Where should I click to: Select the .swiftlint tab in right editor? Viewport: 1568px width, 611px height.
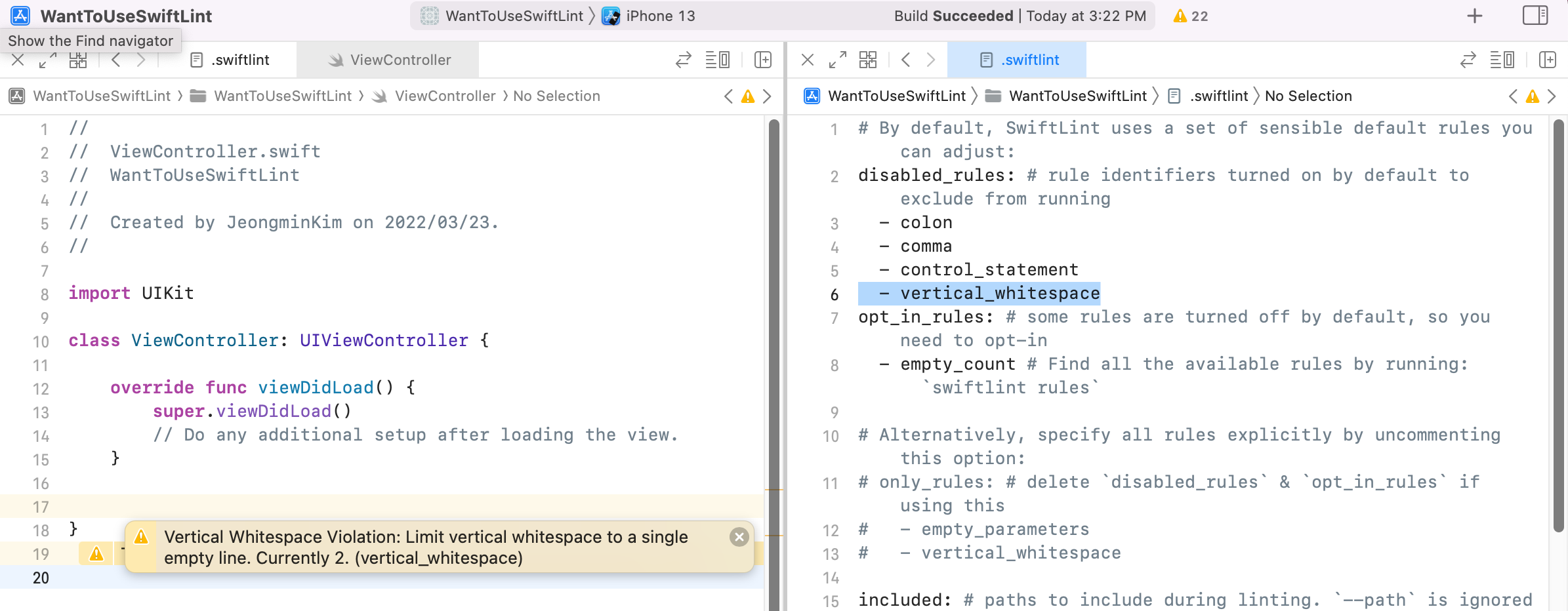click(x=1018, y=60)
